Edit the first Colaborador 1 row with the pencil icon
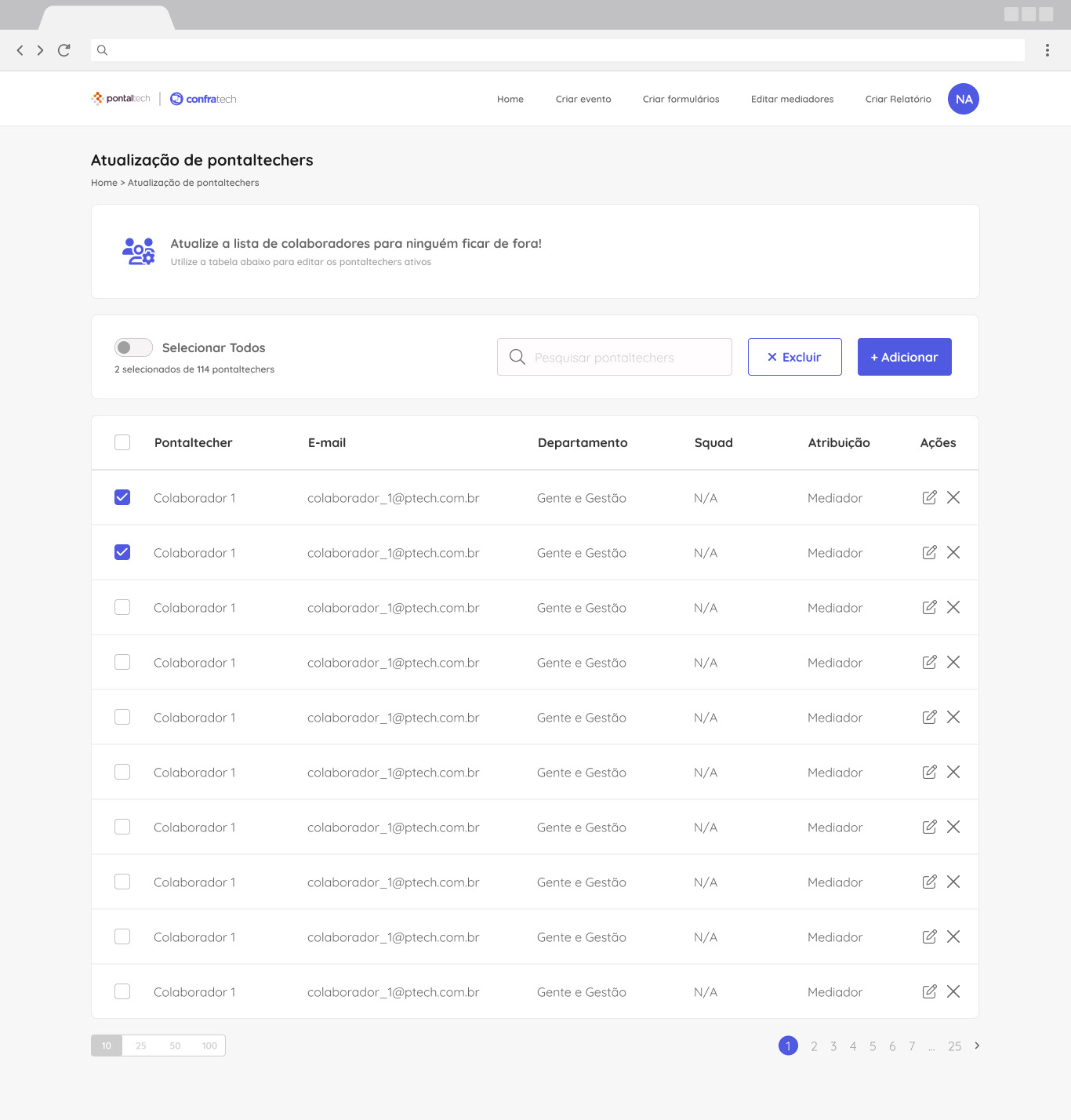 (x=929, y=497)
